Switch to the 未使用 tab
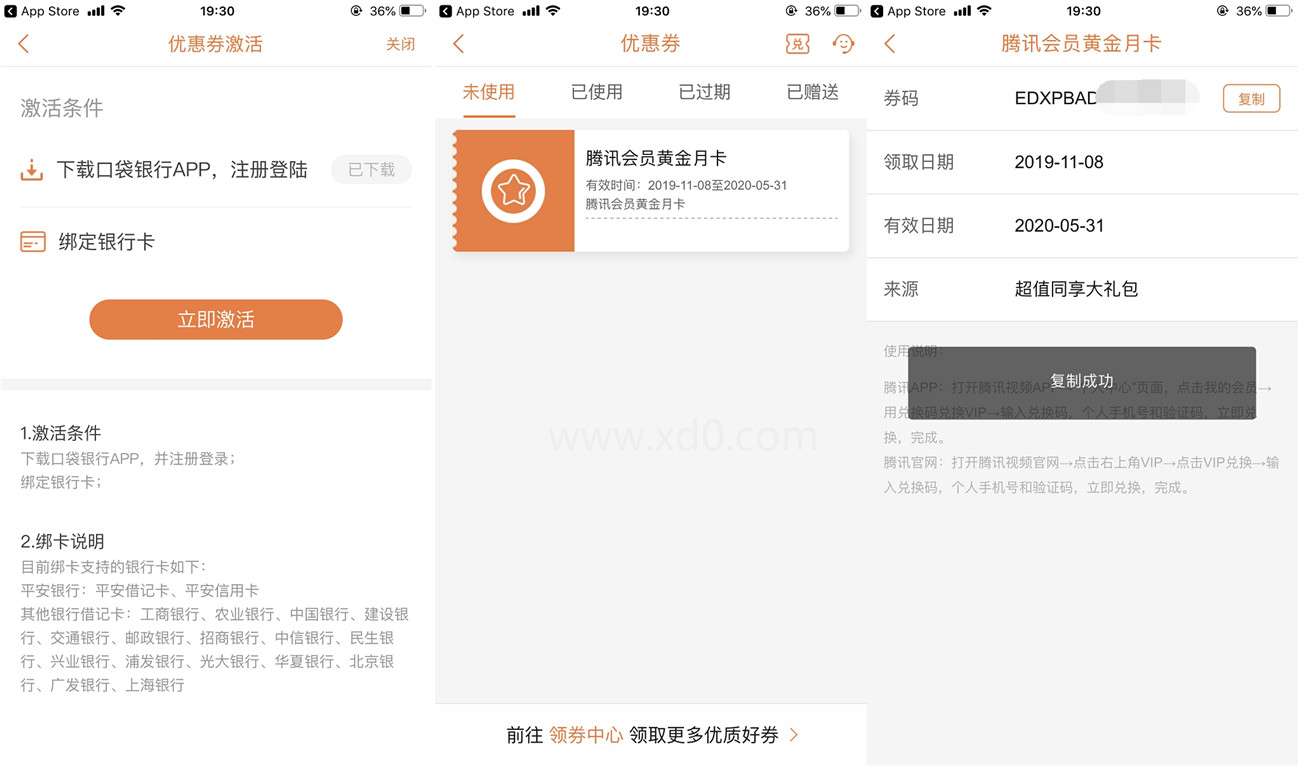Screen dimensions: 1300x766 tap(488, 92)
